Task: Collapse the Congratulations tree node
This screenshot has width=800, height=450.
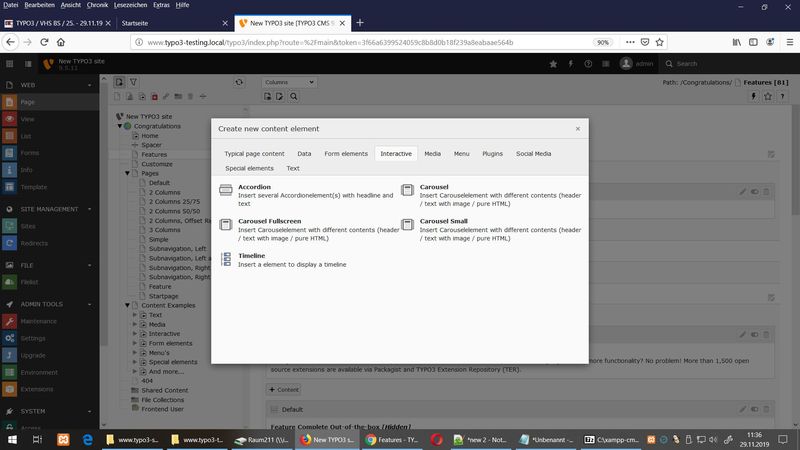Action: pos(120,126)
